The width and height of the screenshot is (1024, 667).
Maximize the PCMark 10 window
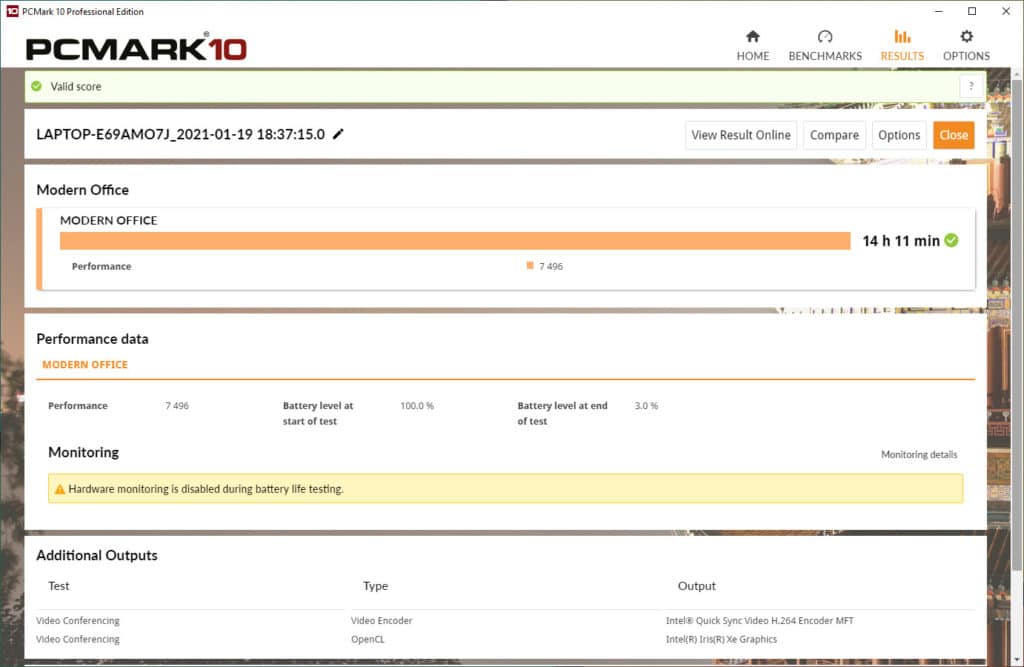(x=971, y=11)
